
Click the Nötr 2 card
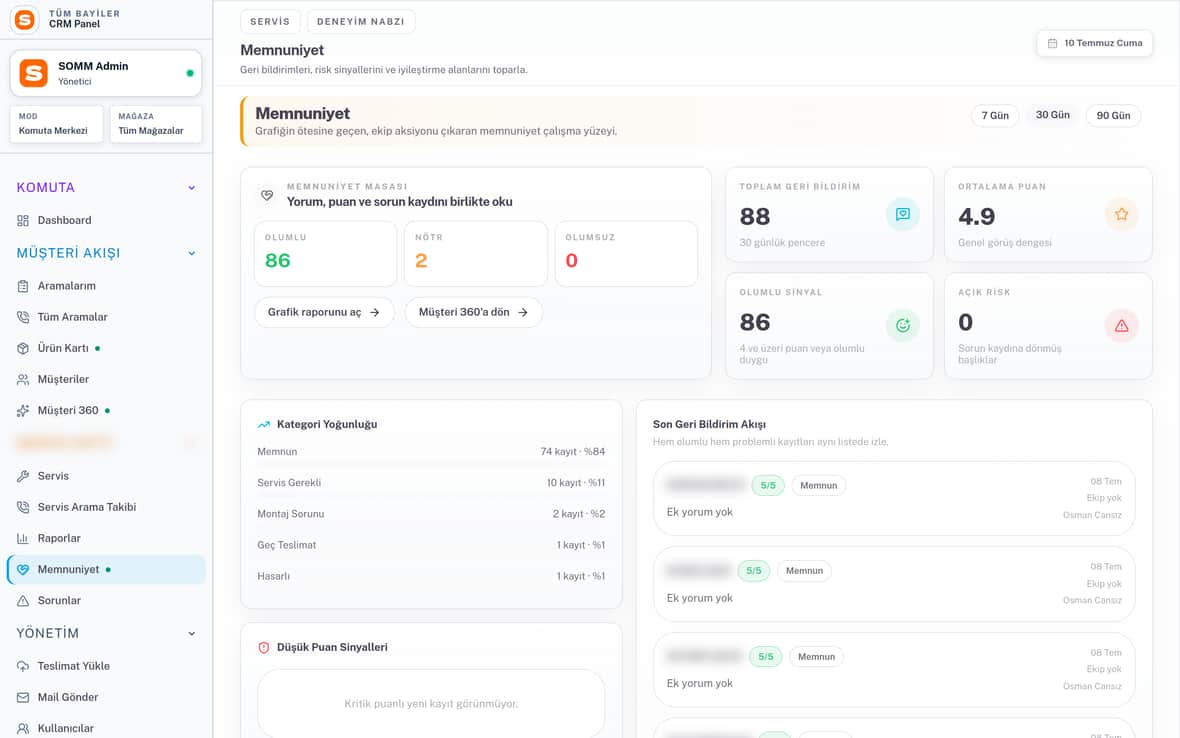(x=476, y=254)
